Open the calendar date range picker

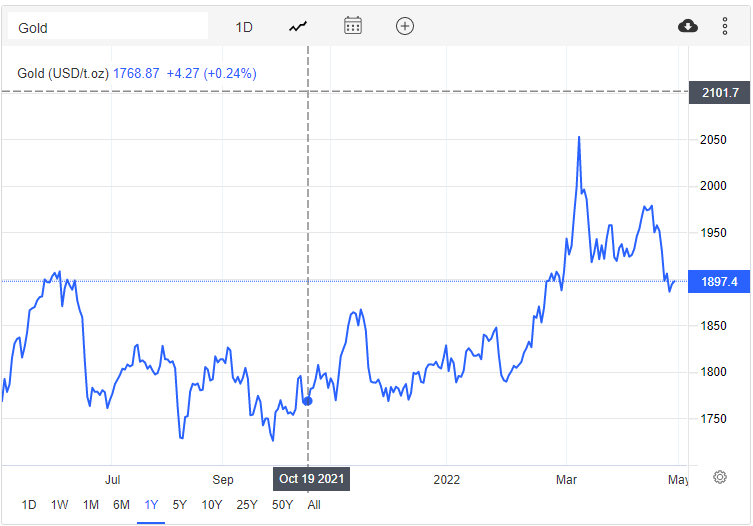click(353, 26)
